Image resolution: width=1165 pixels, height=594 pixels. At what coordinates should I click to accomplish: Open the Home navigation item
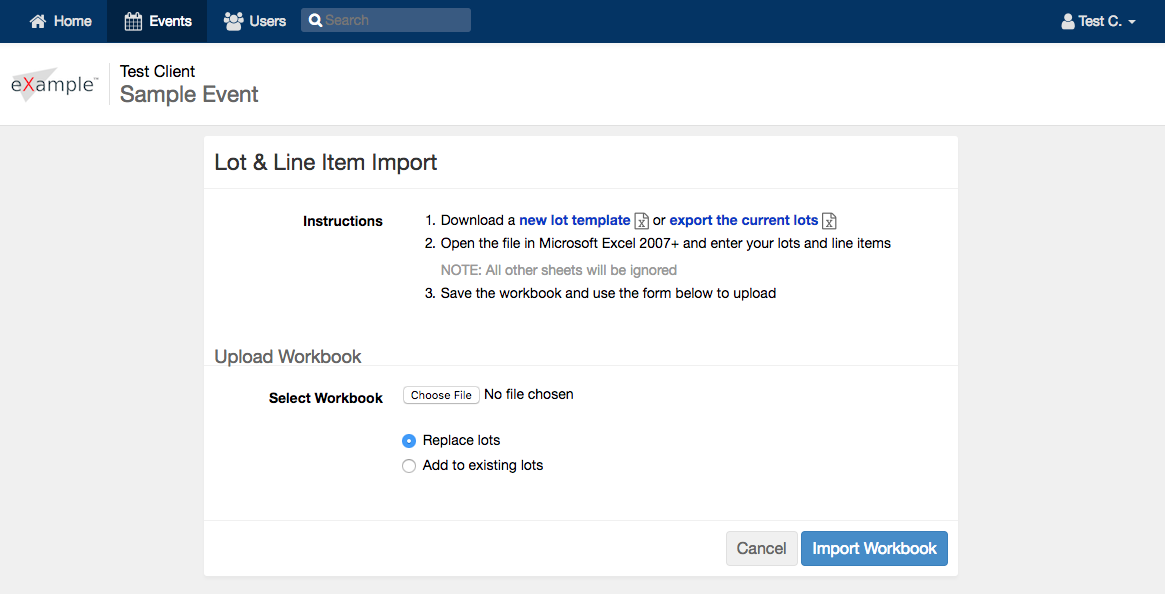click(x=60, y=22)
